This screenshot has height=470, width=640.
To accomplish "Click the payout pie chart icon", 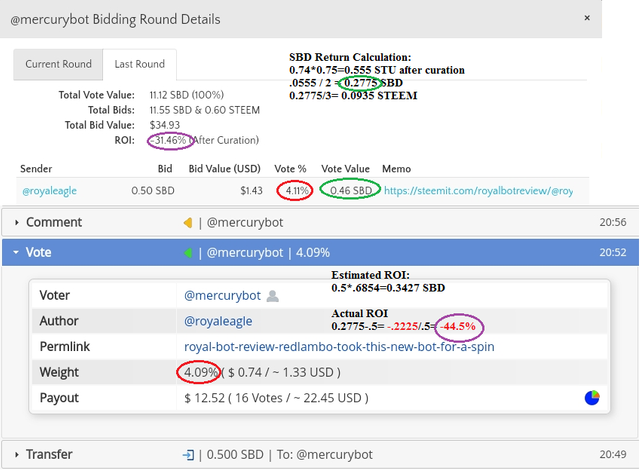I will pos(592,397).
